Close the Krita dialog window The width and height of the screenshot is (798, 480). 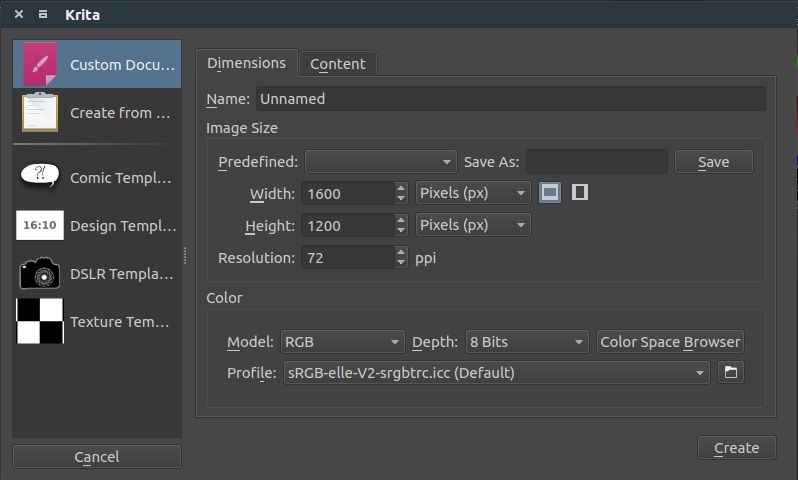(19, 14)
